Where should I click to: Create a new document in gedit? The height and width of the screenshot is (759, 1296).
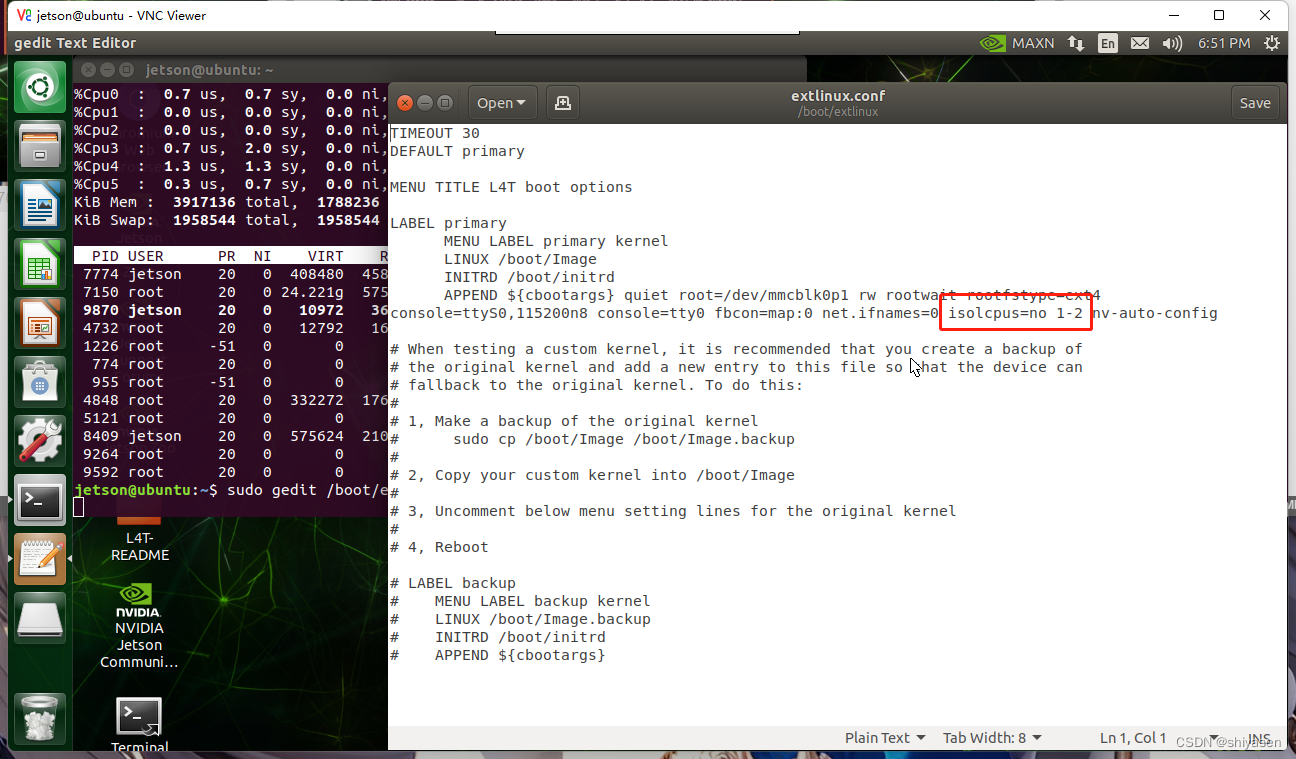point(562,102)
